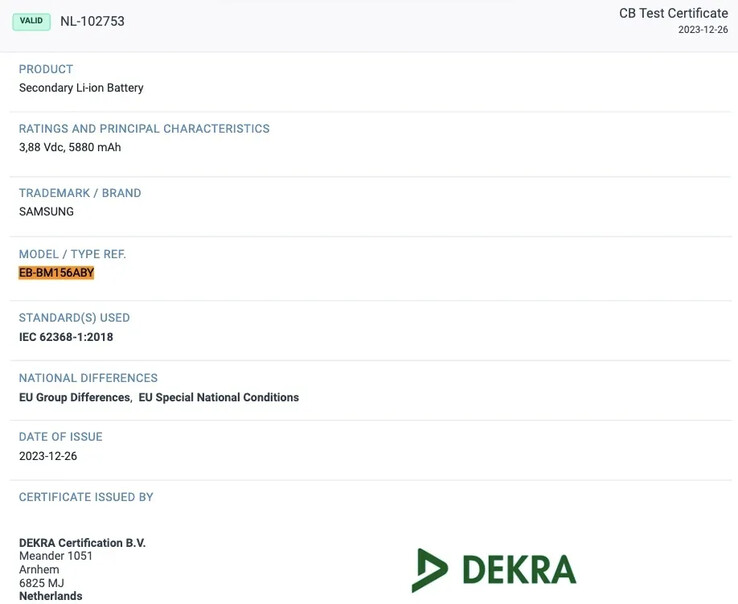Image resolution: width=738 pixels, height=604 pixels.
Task: Click DEKRA Certification B.V. issuer name
Action: [x=82, y=543]
